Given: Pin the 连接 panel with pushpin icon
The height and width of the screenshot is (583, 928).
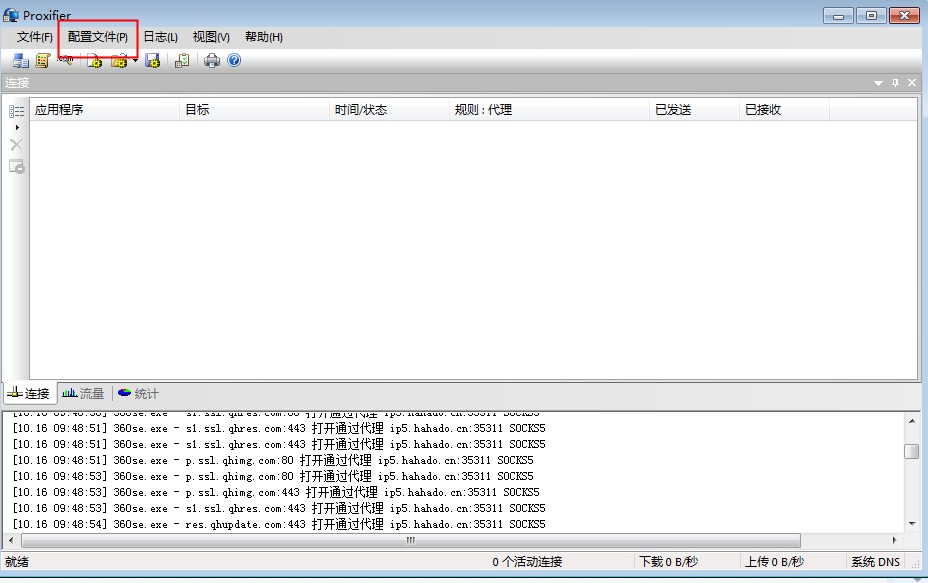Looking at the screenshot, I should click(895, 83).
